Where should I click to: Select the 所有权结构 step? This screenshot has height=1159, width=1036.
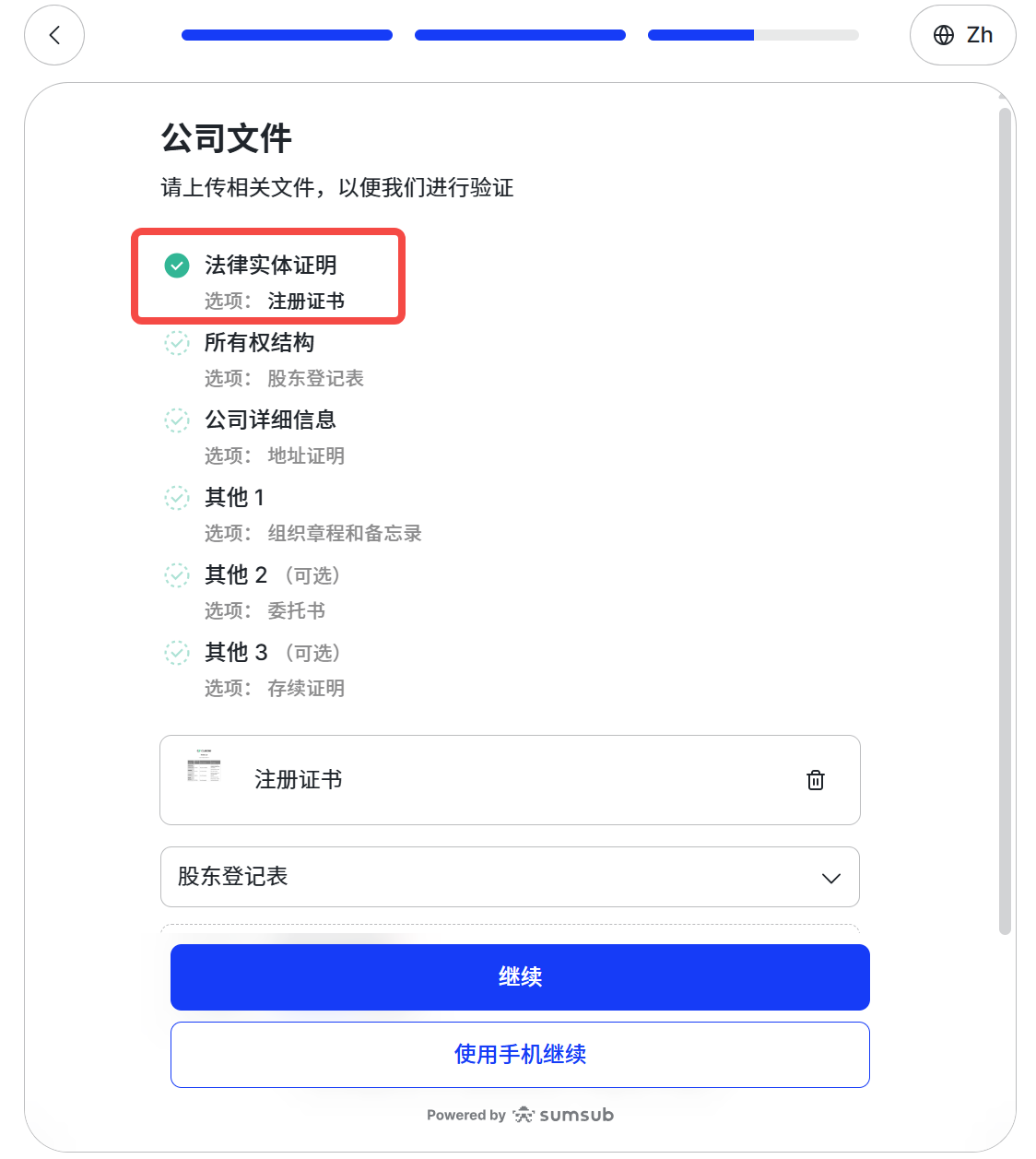point(259,343)
